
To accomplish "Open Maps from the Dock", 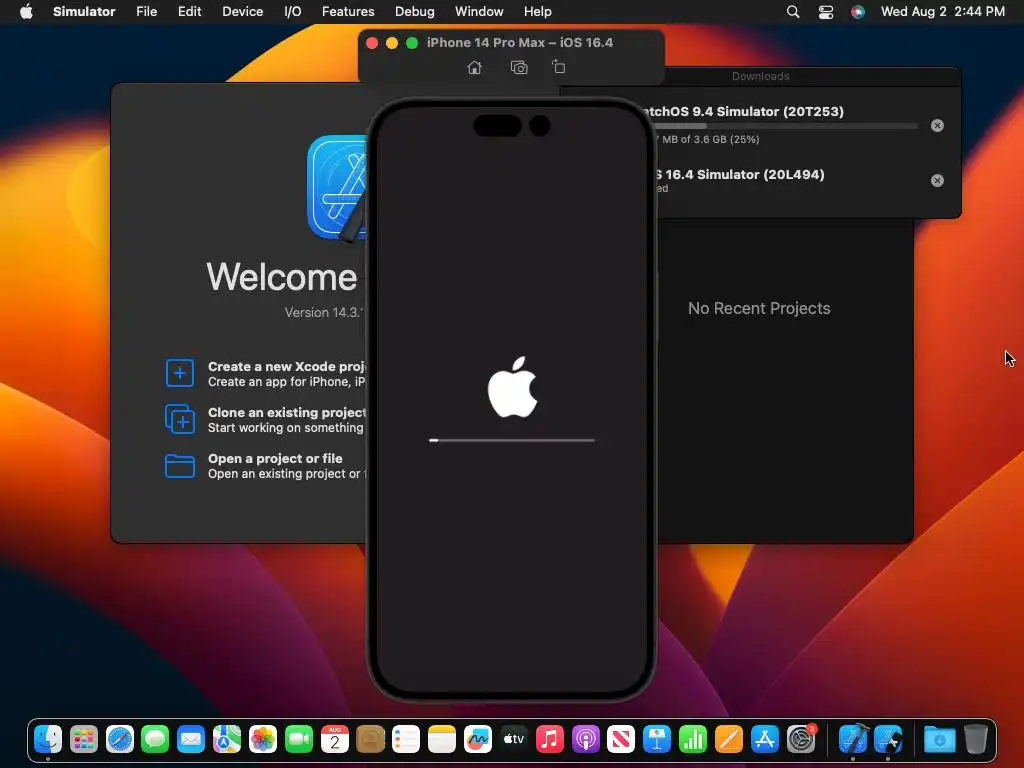I will click(227, 739).
